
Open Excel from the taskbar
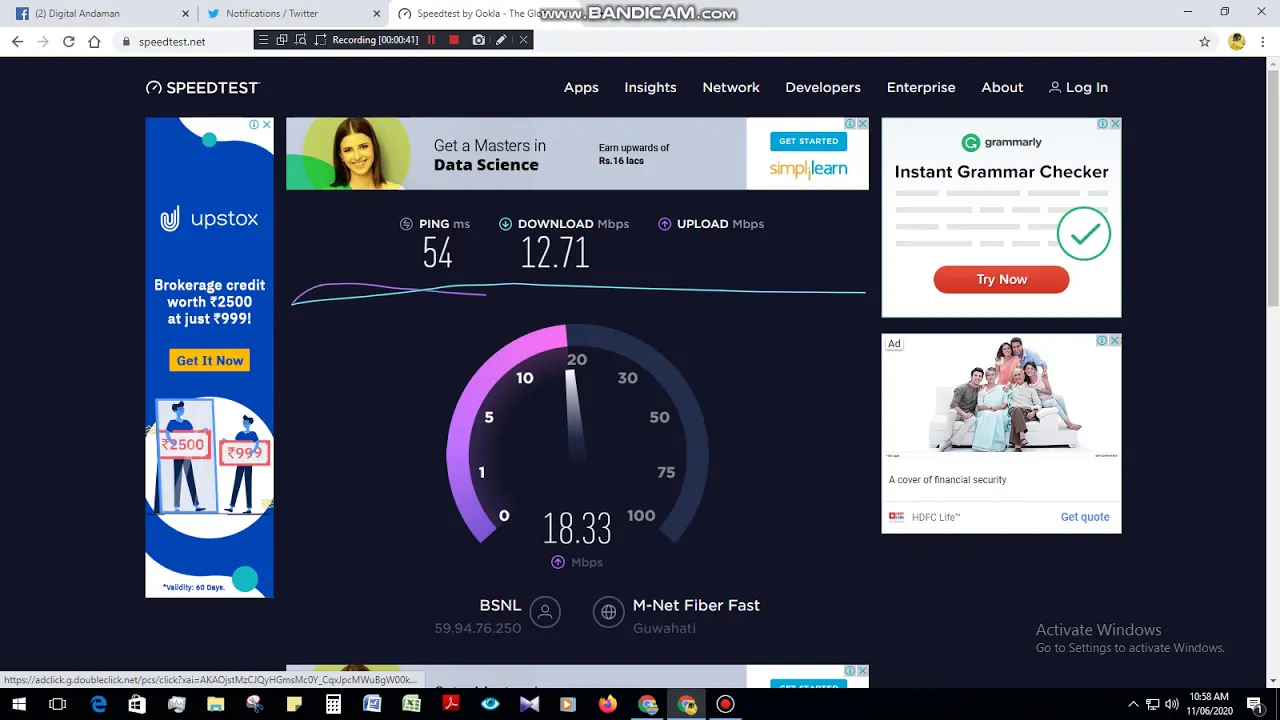click(x=411, y=705)
